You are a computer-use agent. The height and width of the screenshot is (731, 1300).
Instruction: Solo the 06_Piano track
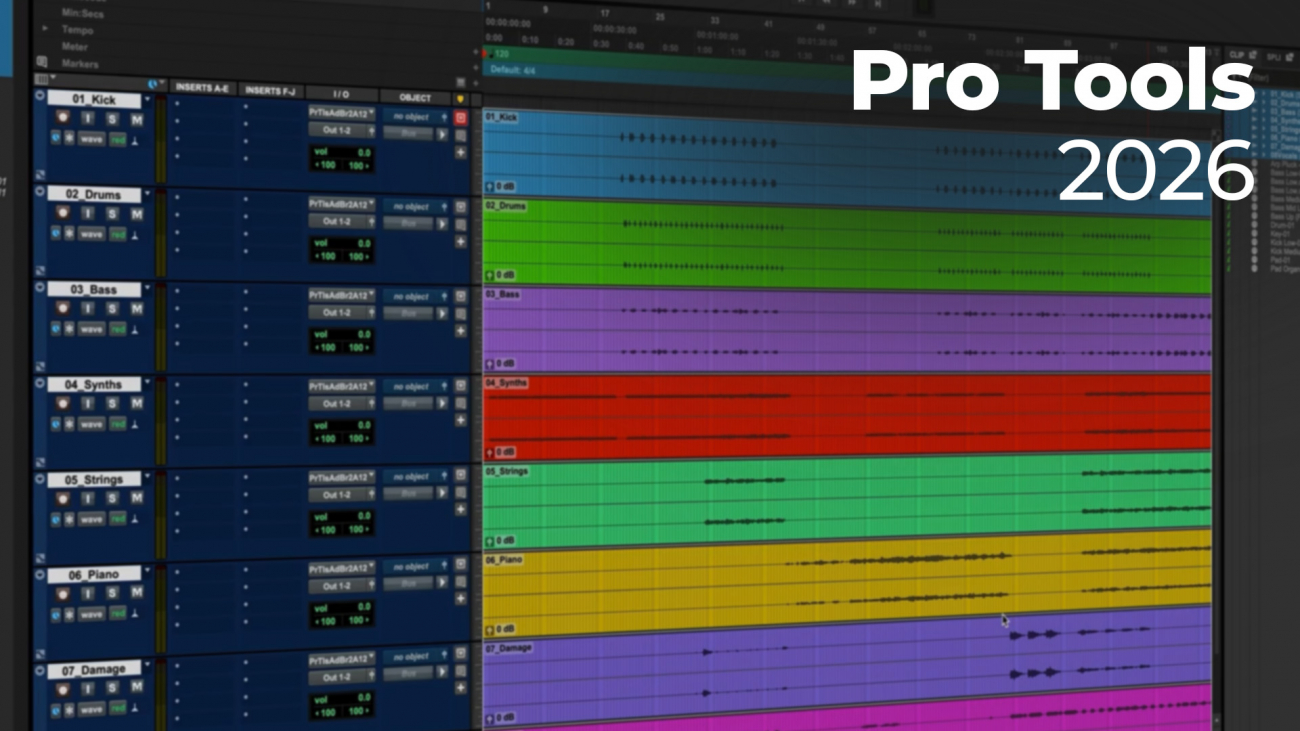112,593
